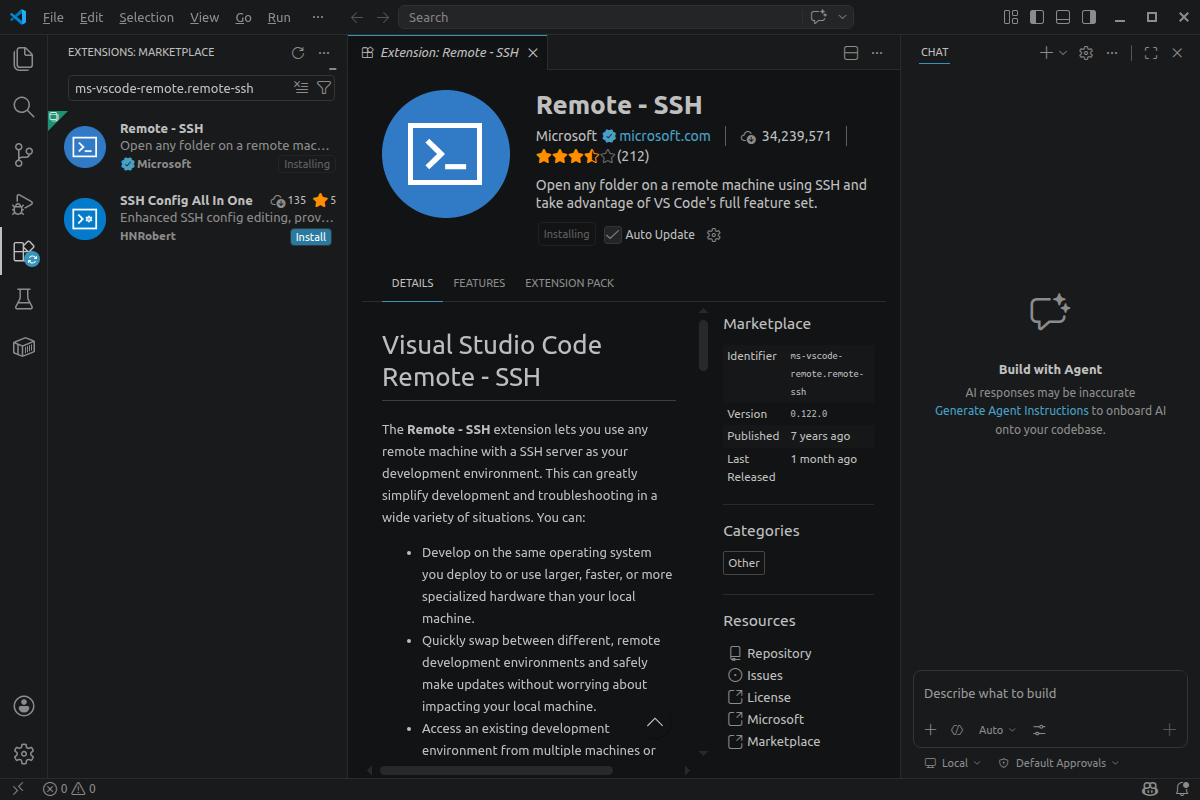
Task: Open the notifications bell in status bar
Action: pos(1181,789)
